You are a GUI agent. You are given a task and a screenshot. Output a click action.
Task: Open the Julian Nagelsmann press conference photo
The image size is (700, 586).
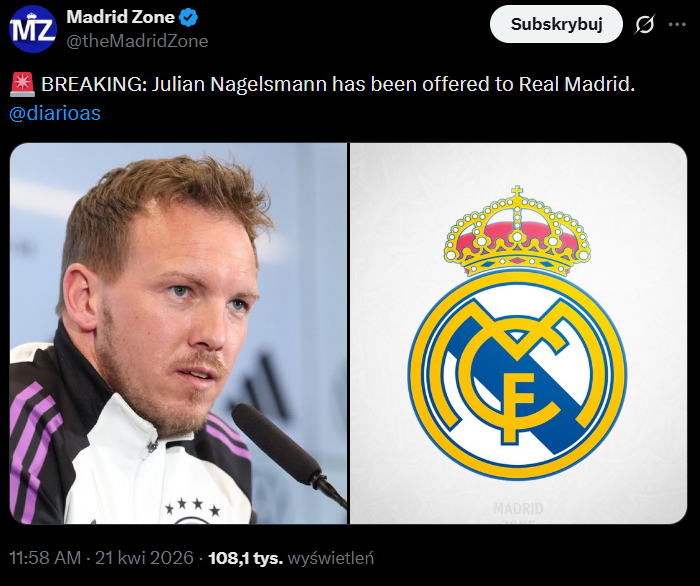pyautogui.click(x=179, y=333)
